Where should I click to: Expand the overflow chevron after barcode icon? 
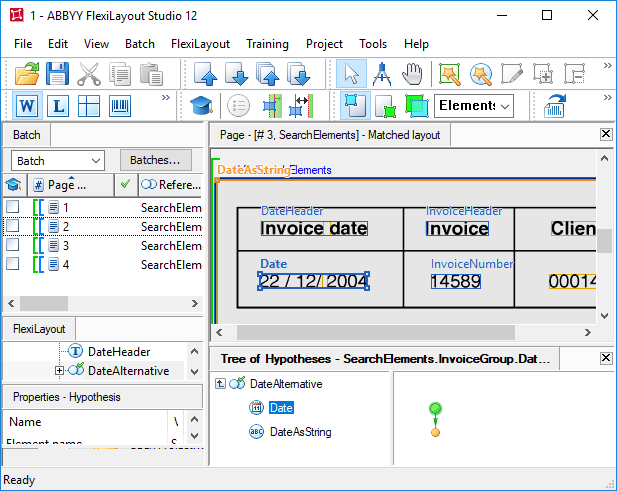[166, 97]
